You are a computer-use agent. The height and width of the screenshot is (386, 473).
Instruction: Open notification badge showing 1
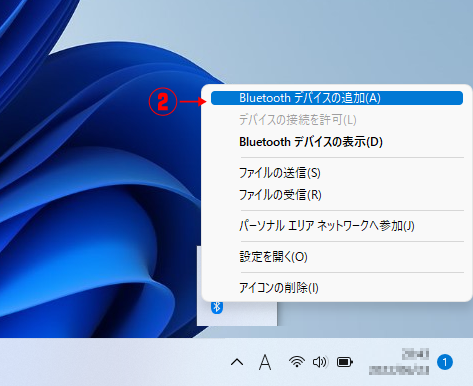[x=445, y=362]
